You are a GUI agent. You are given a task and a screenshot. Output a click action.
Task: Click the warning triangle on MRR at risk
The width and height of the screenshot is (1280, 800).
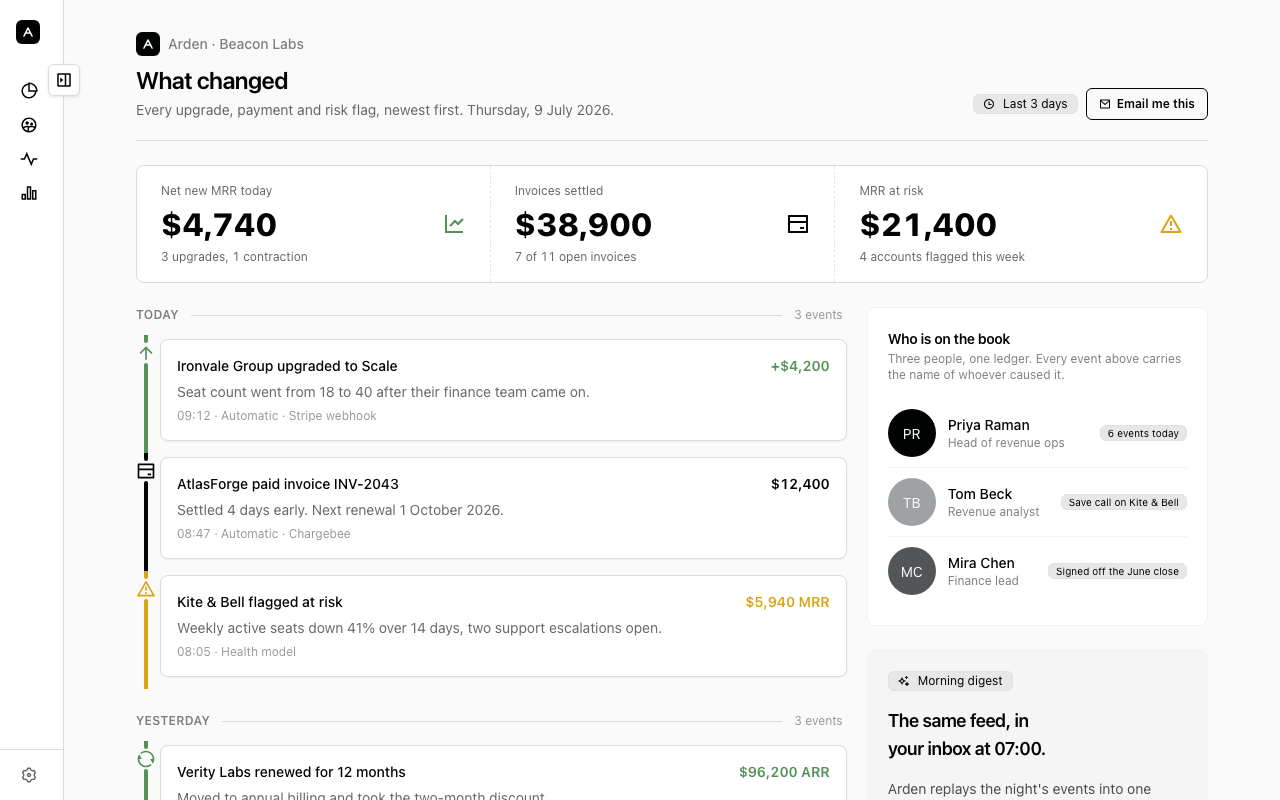[1171, 224]
